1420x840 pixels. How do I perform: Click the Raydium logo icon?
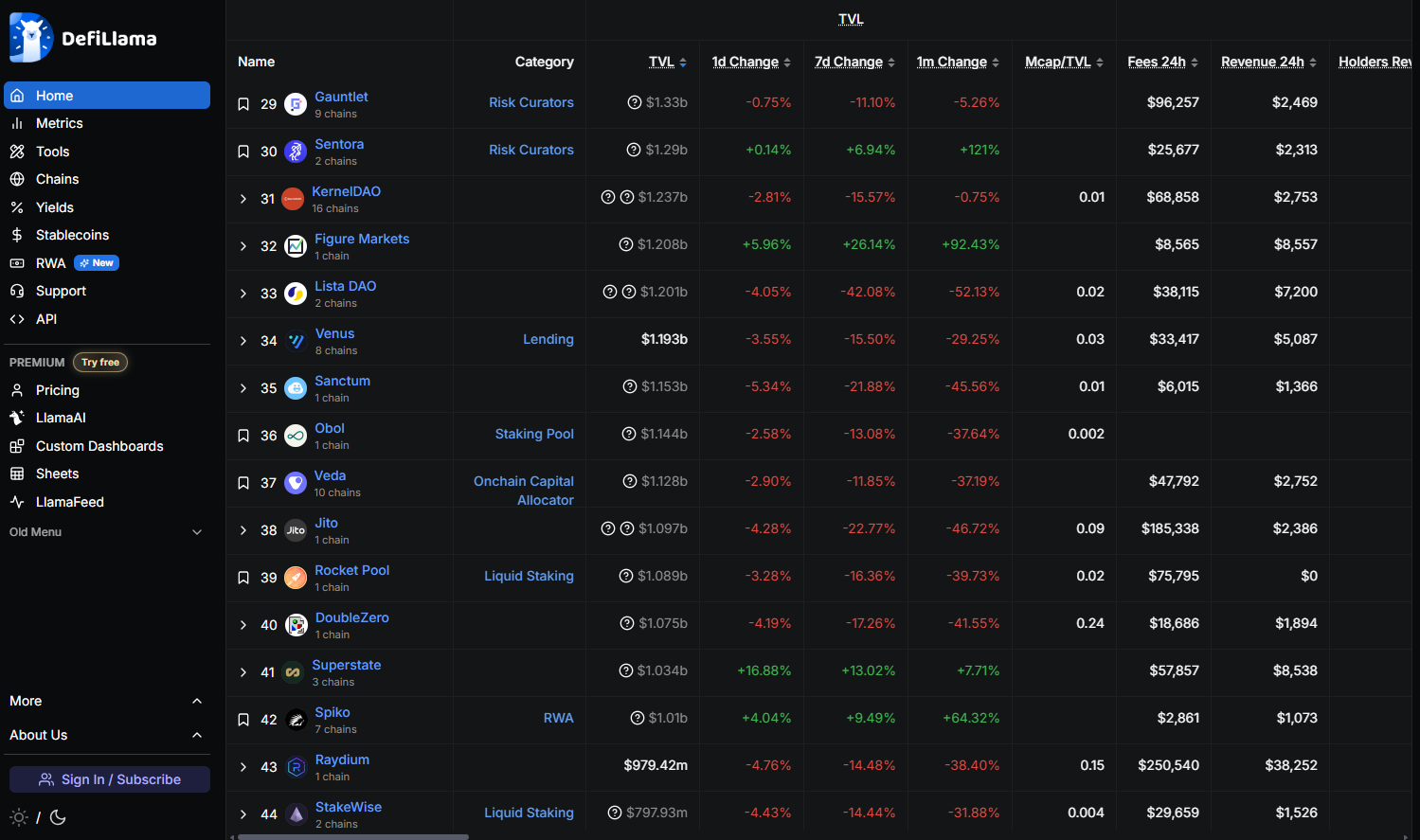[x=296, y=767]
